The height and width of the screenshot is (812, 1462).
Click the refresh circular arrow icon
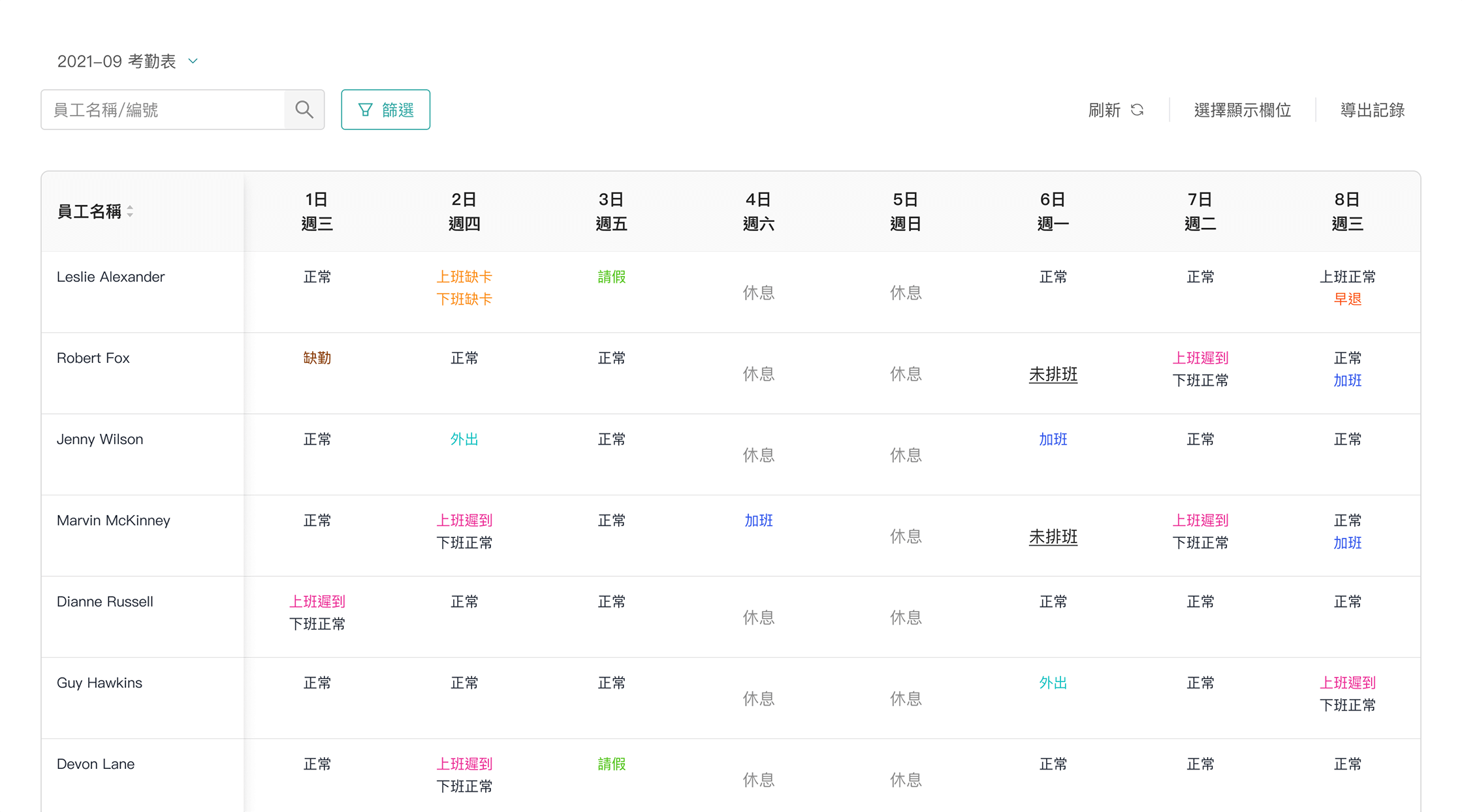[1137, 110]
